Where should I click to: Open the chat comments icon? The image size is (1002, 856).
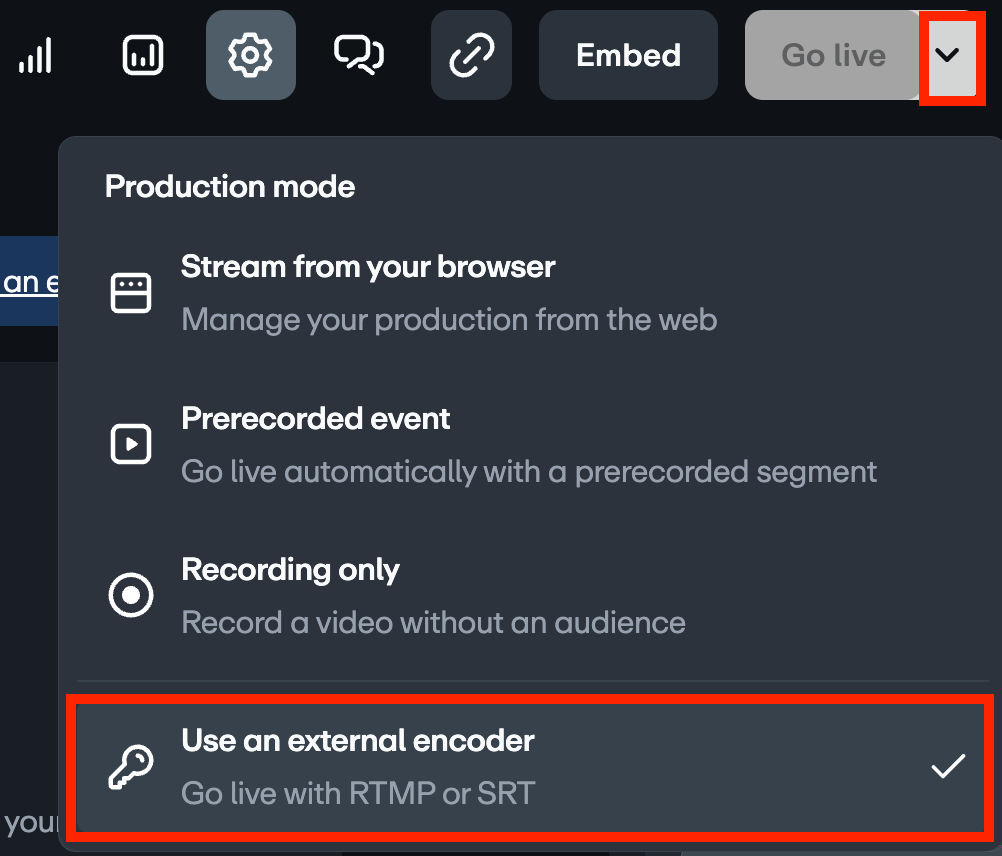(x=359, y=55)
